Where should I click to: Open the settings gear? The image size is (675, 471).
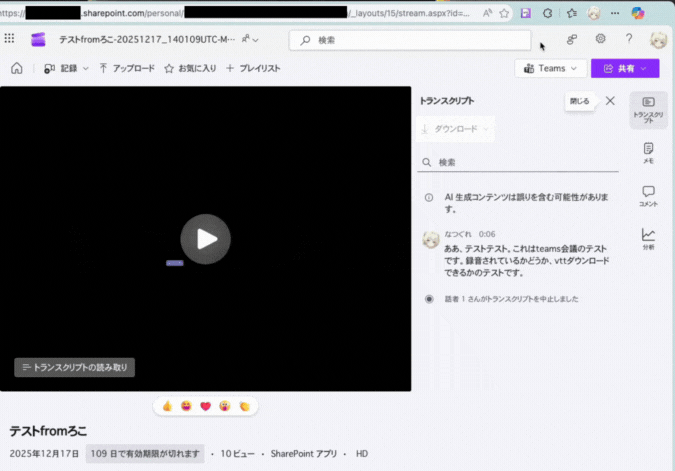[x=600, y=39]
